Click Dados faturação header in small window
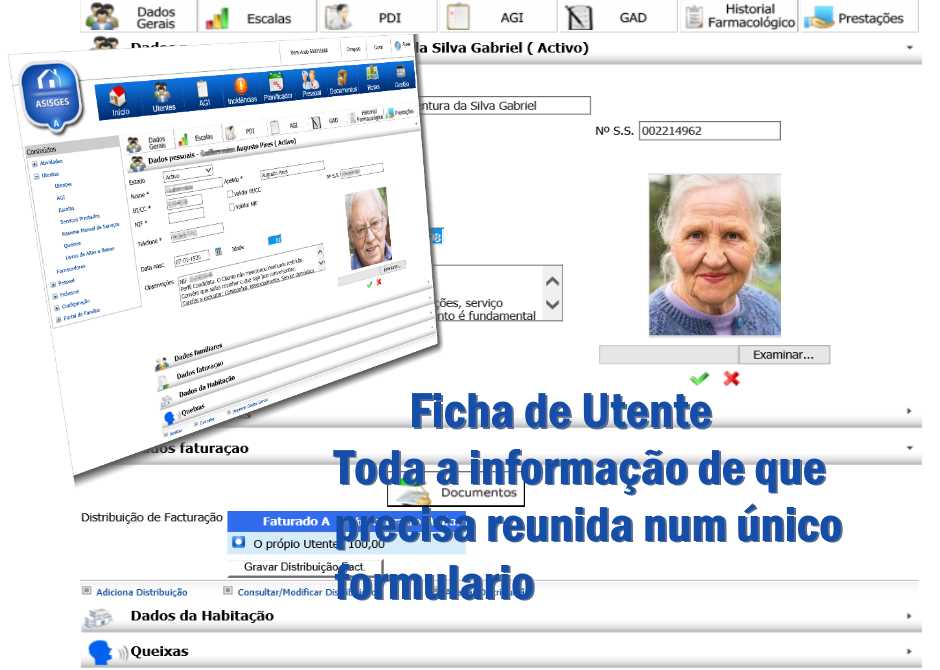The height and width of the screenshot is (670, 940). coord(200,369)
